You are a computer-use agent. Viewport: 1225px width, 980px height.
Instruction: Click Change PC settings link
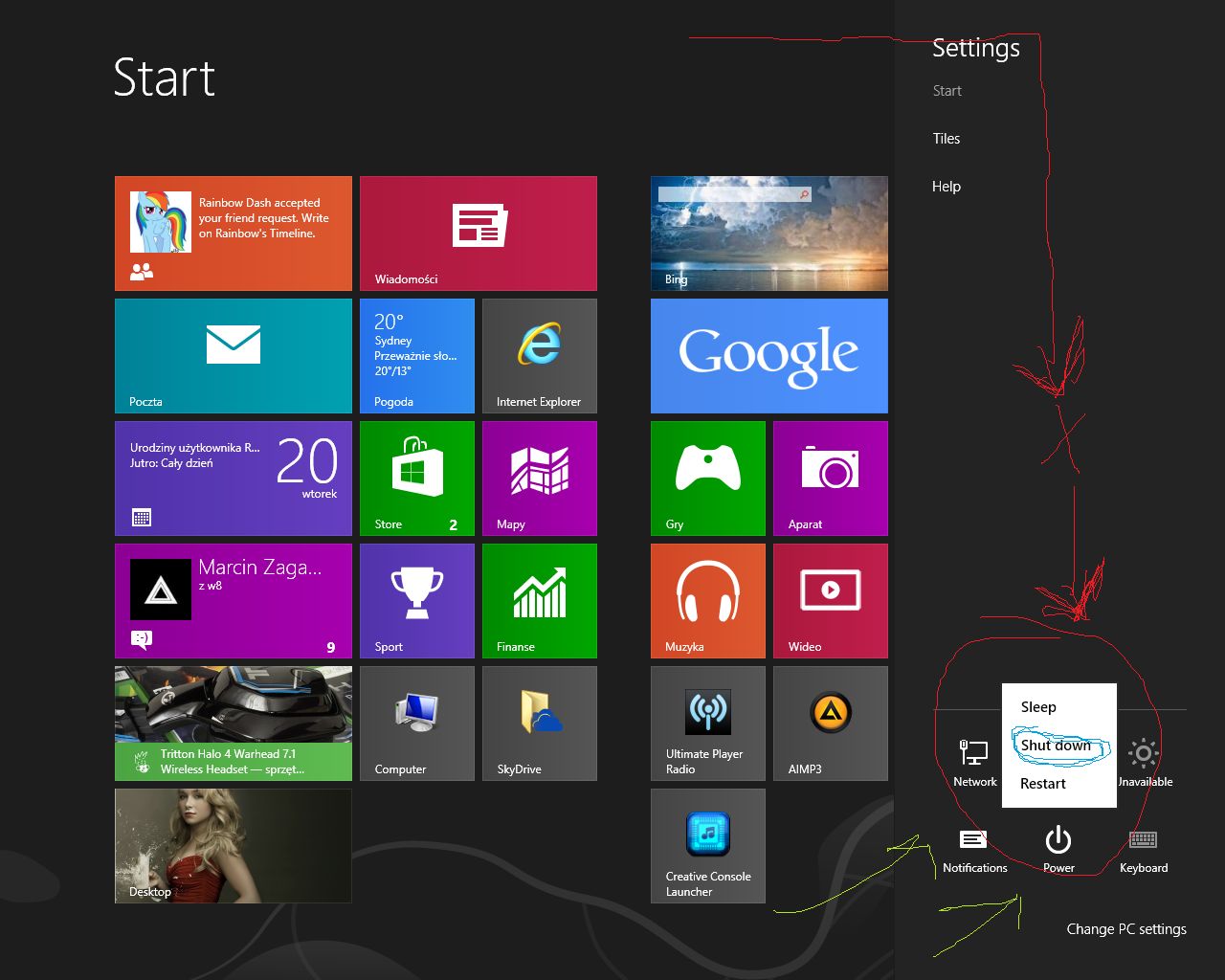pos(1126,929)
